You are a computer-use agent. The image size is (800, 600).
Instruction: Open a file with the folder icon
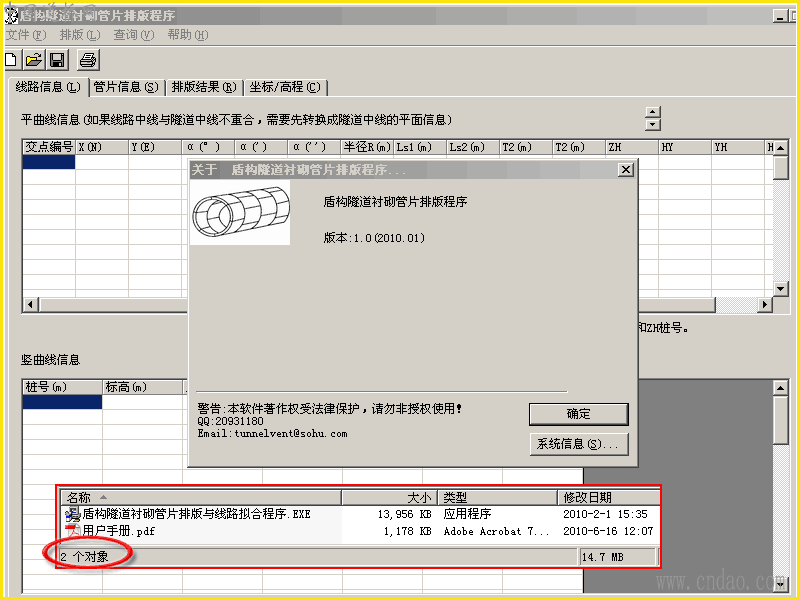pyautogui.click(x=34, y=60)
